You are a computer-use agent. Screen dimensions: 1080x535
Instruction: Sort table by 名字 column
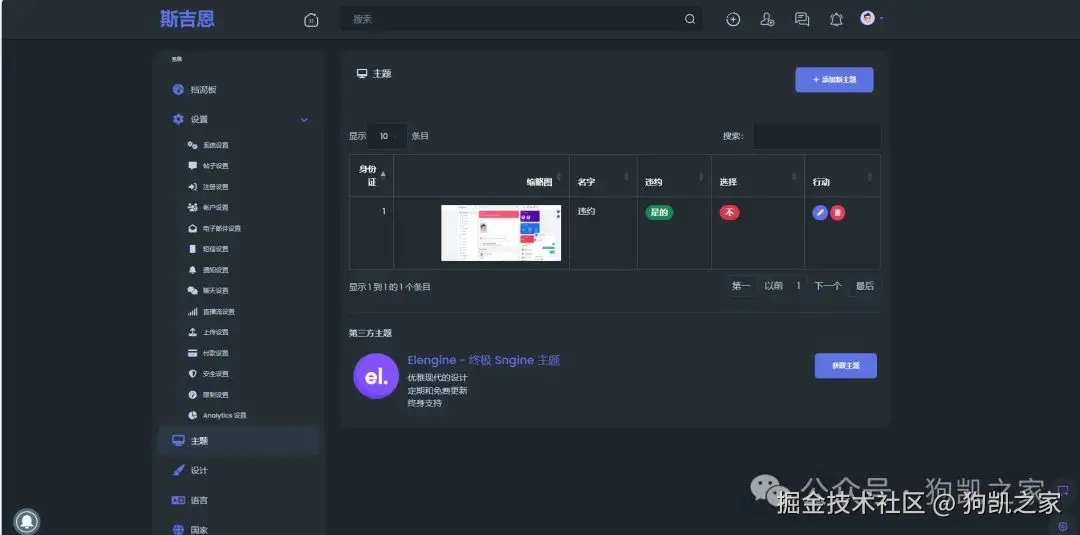coord(603,176)
